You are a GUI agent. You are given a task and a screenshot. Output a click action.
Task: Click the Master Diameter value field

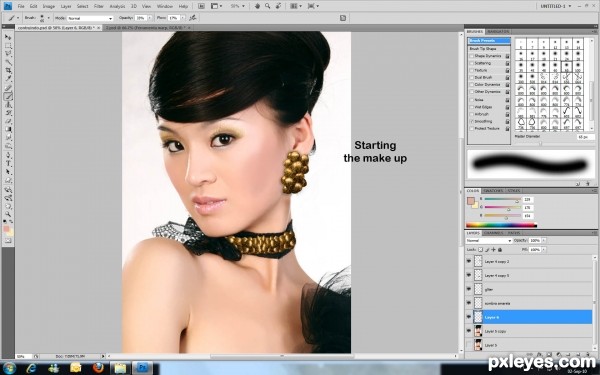pyautogui.click(x=586, y=137)
